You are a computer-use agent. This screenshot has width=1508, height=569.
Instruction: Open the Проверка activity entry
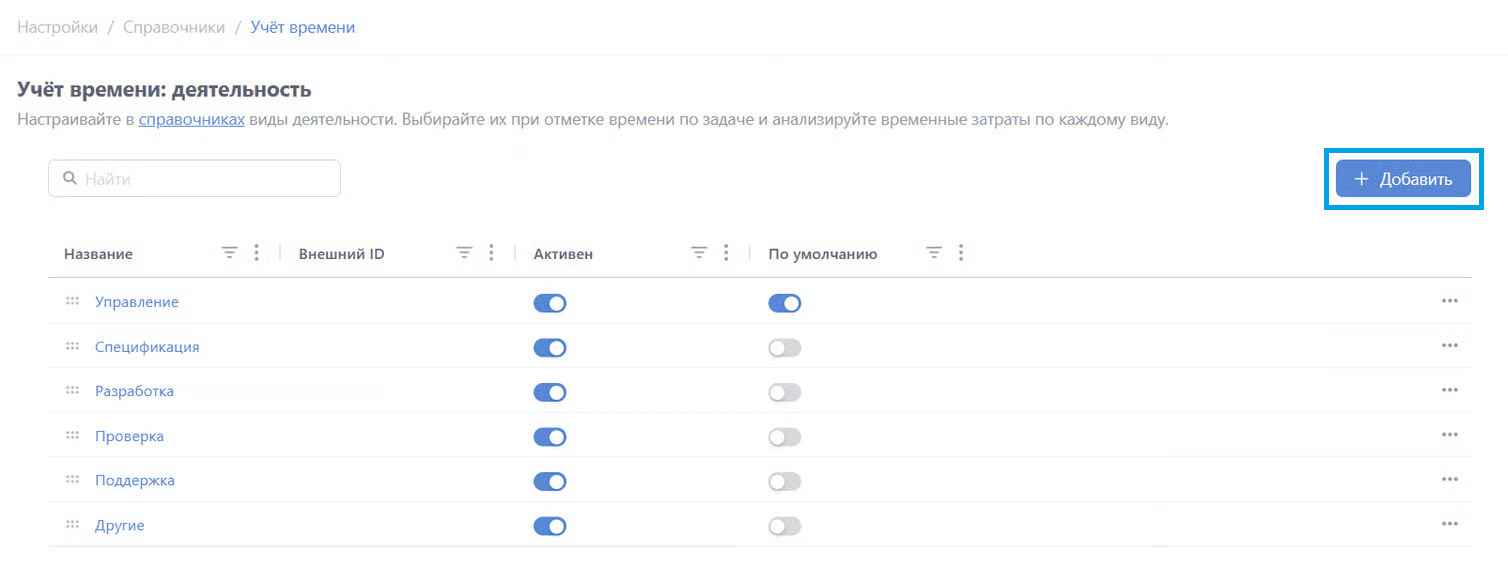coord(129,436)
